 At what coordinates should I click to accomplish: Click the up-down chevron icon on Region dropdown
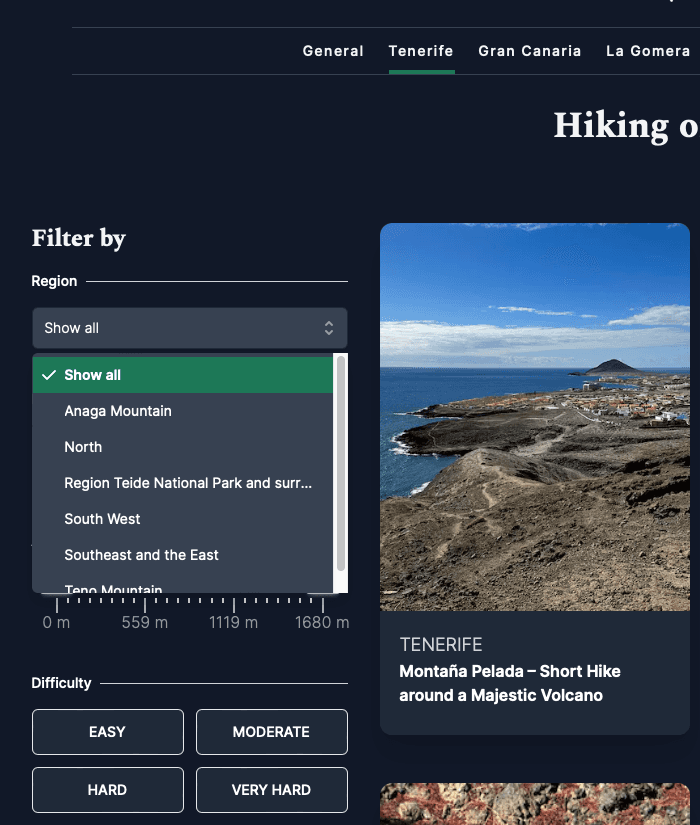point(328,328)
